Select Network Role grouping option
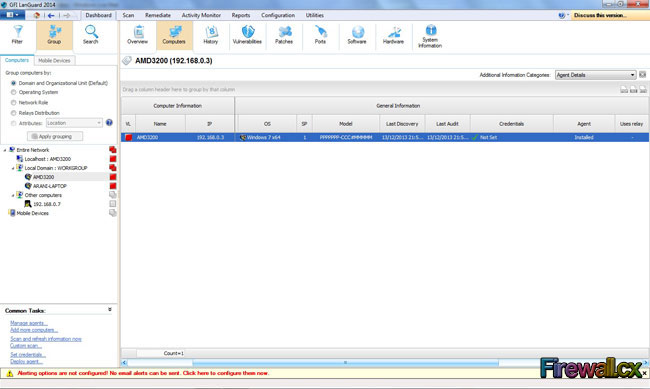 pos(14,102)
